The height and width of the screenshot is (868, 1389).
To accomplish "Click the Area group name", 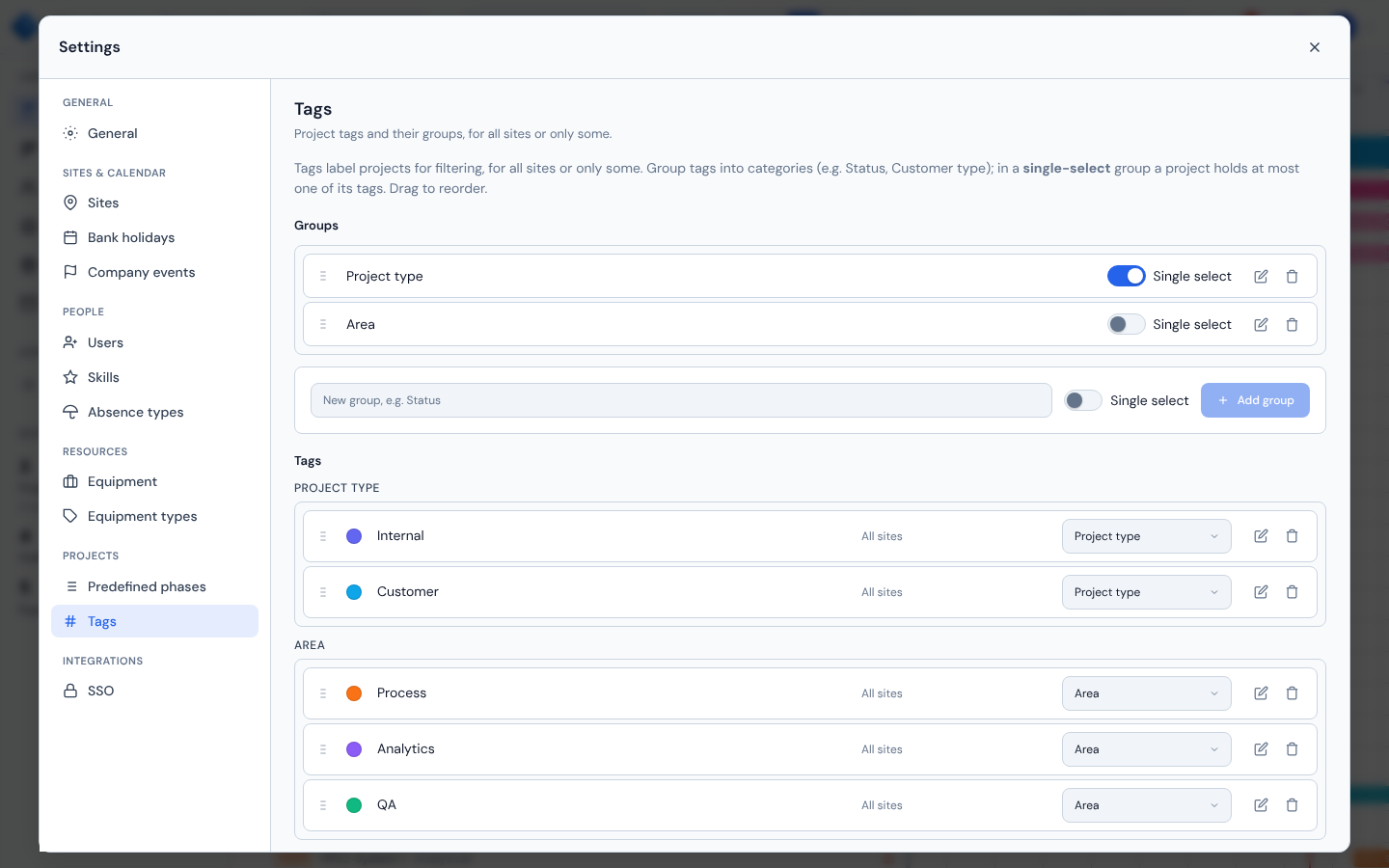I will pos(361,324).
